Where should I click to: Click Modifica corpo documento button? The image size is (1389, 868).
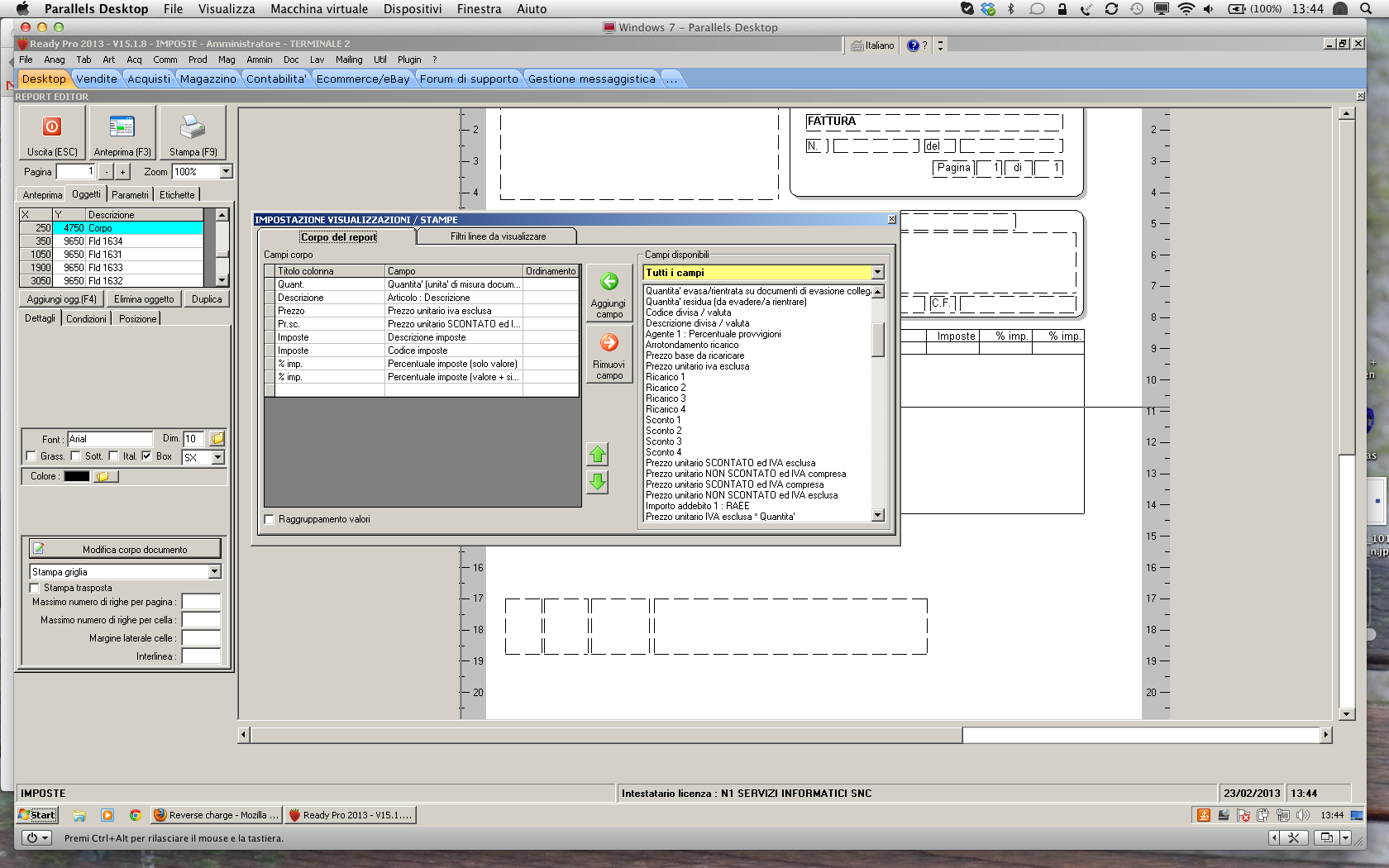[126, 549]
